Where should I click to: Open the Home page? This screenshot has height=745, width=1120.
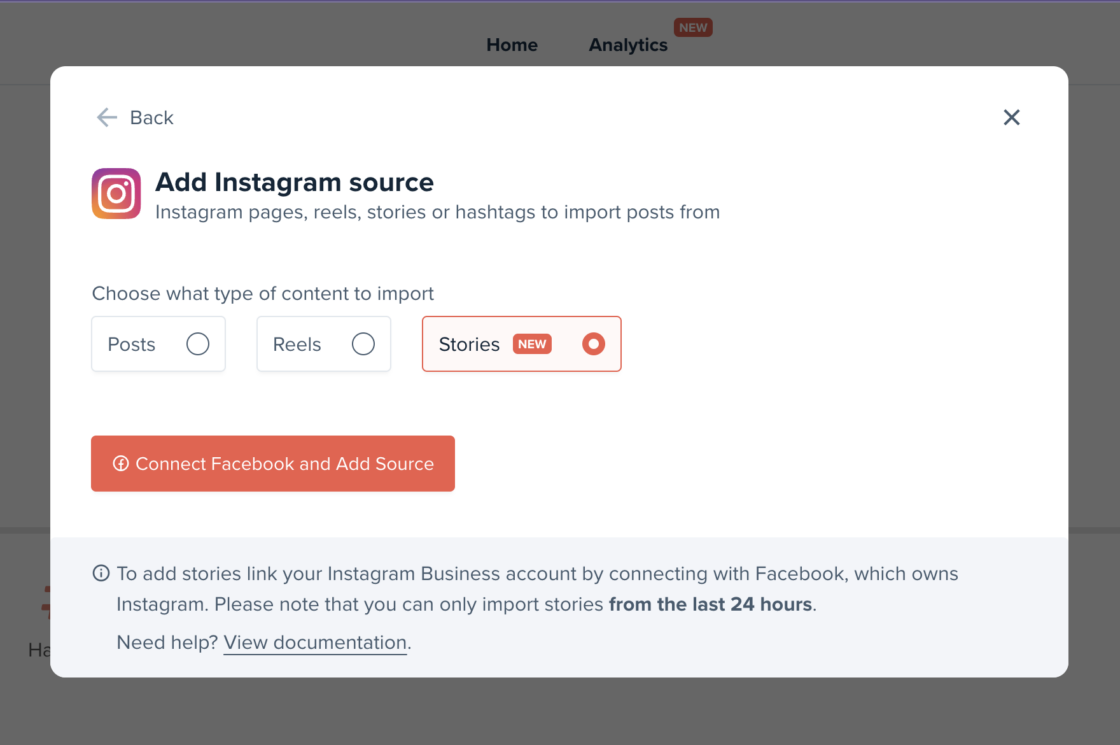coord(511,45)
